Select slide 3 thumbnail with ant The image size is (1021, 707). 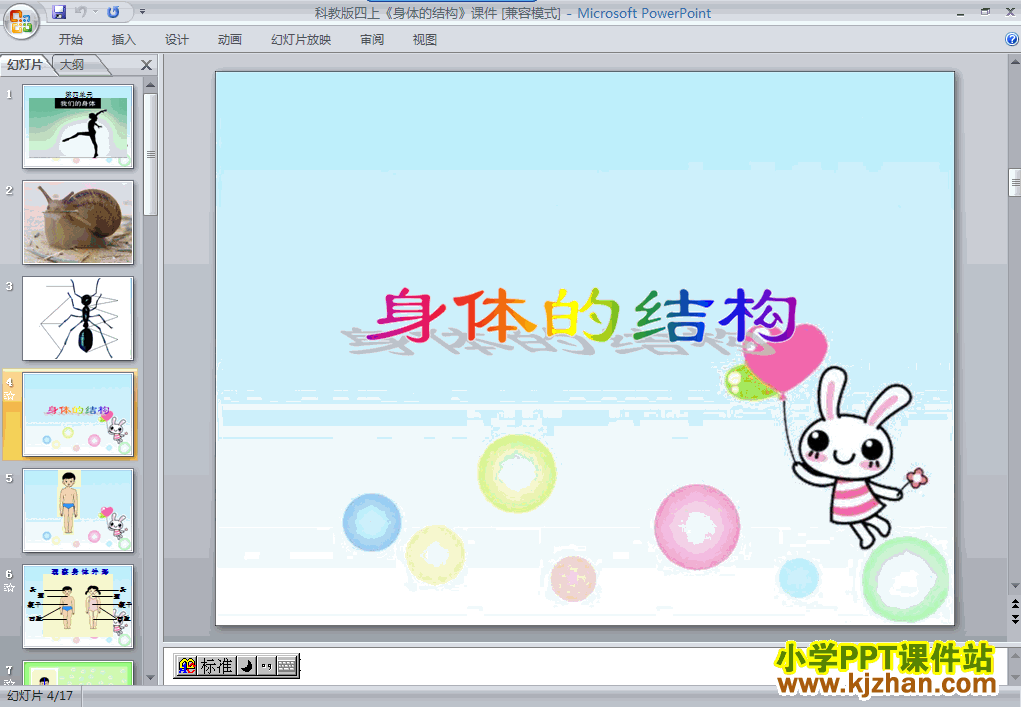click(x=78, y=318)
